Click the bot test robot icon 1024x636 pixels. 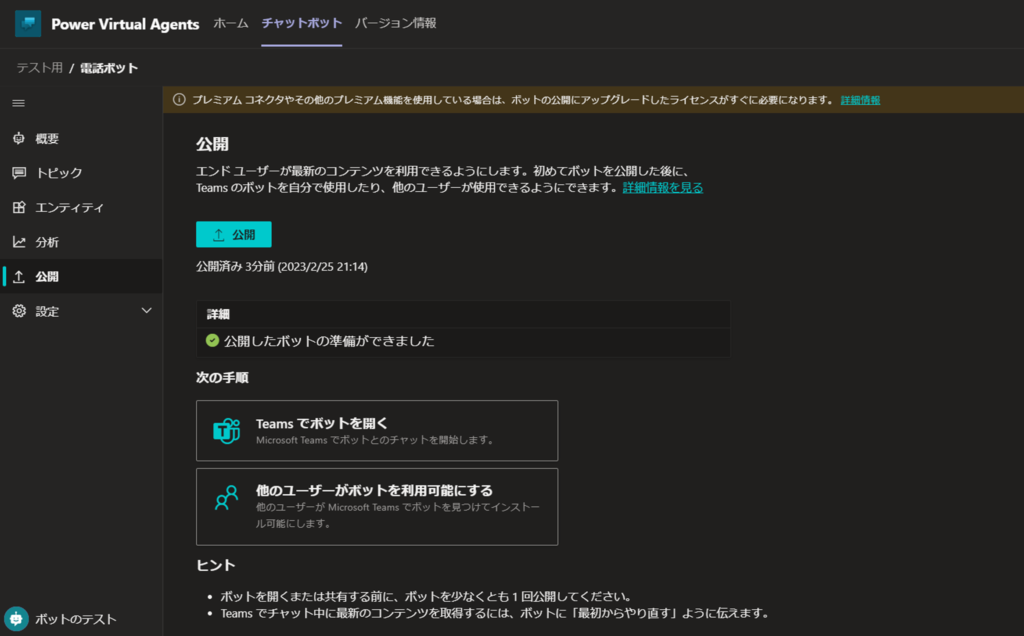16,618
